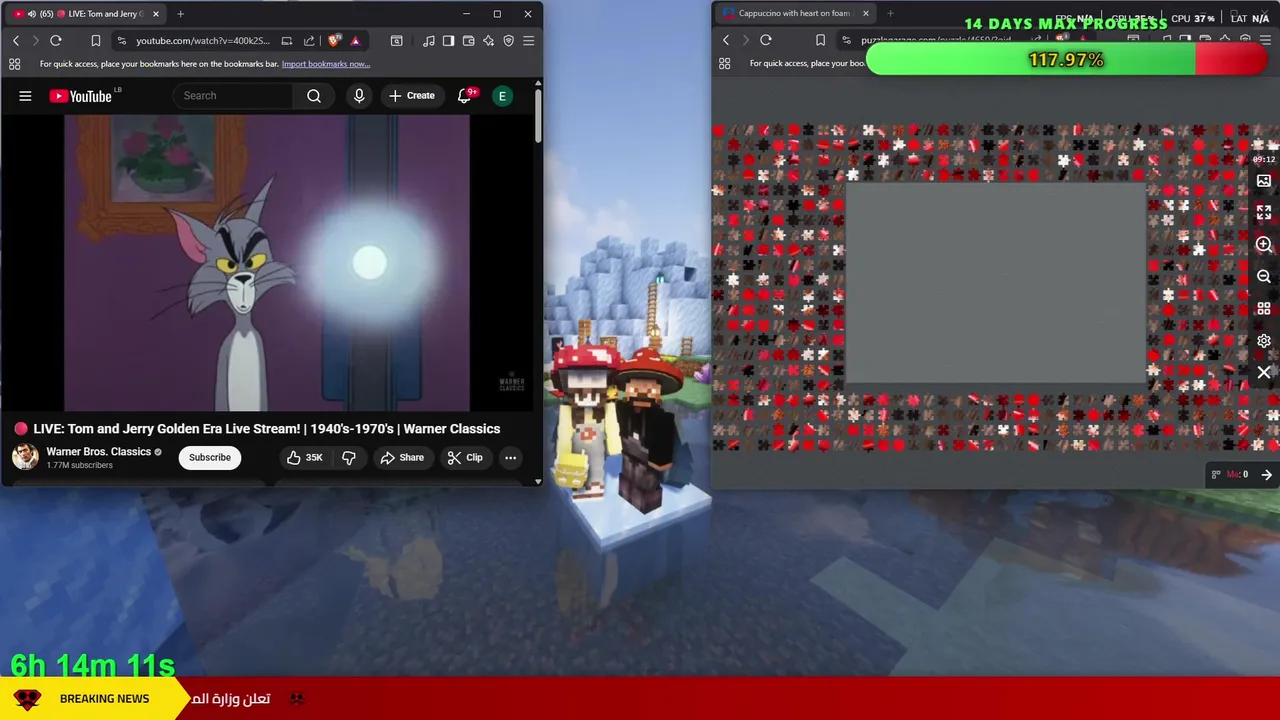Open YouTube notifications bell
This screenshot has height=720, width=1280.
464,96
